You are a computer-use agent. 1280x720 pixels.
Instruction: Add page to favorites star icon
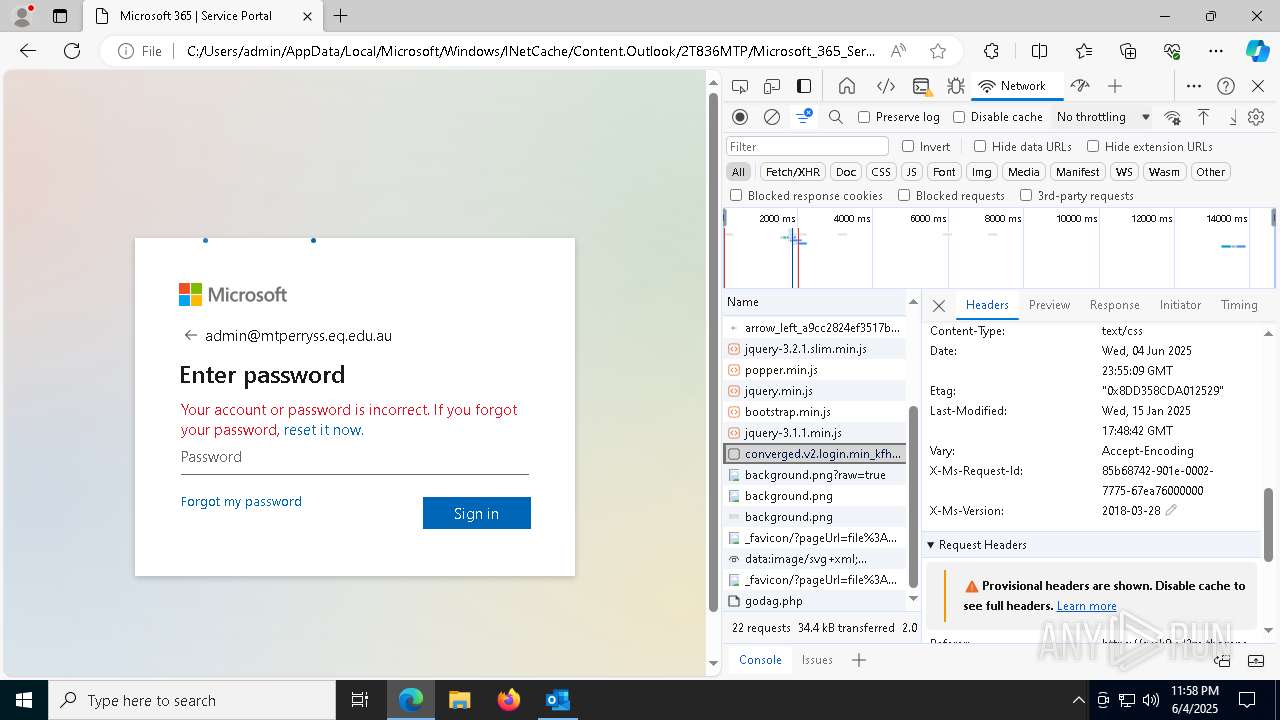[x=937, y=51]
